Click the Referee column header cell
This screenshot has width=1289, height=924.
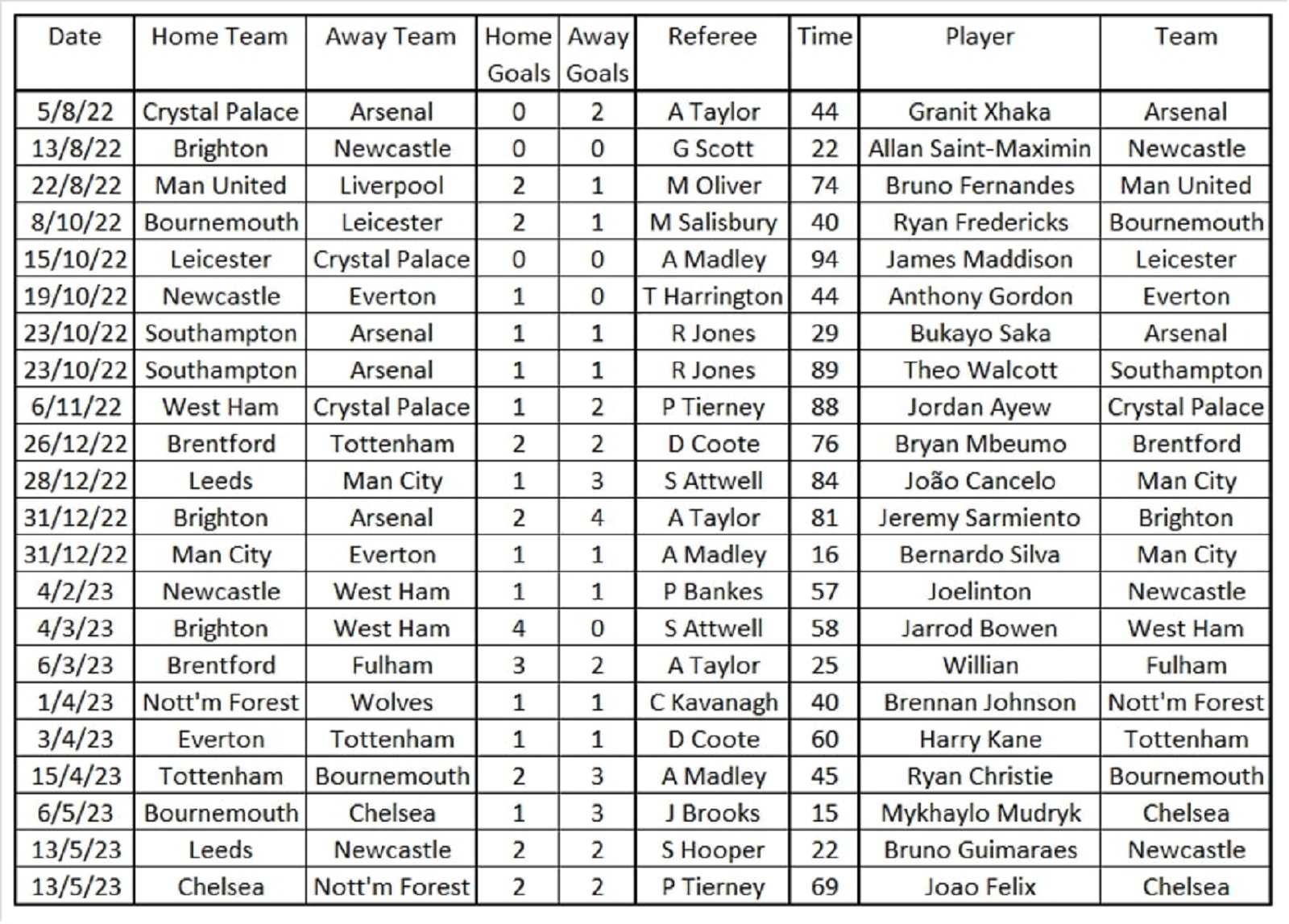pyautogui.click(x=712, y=52)
